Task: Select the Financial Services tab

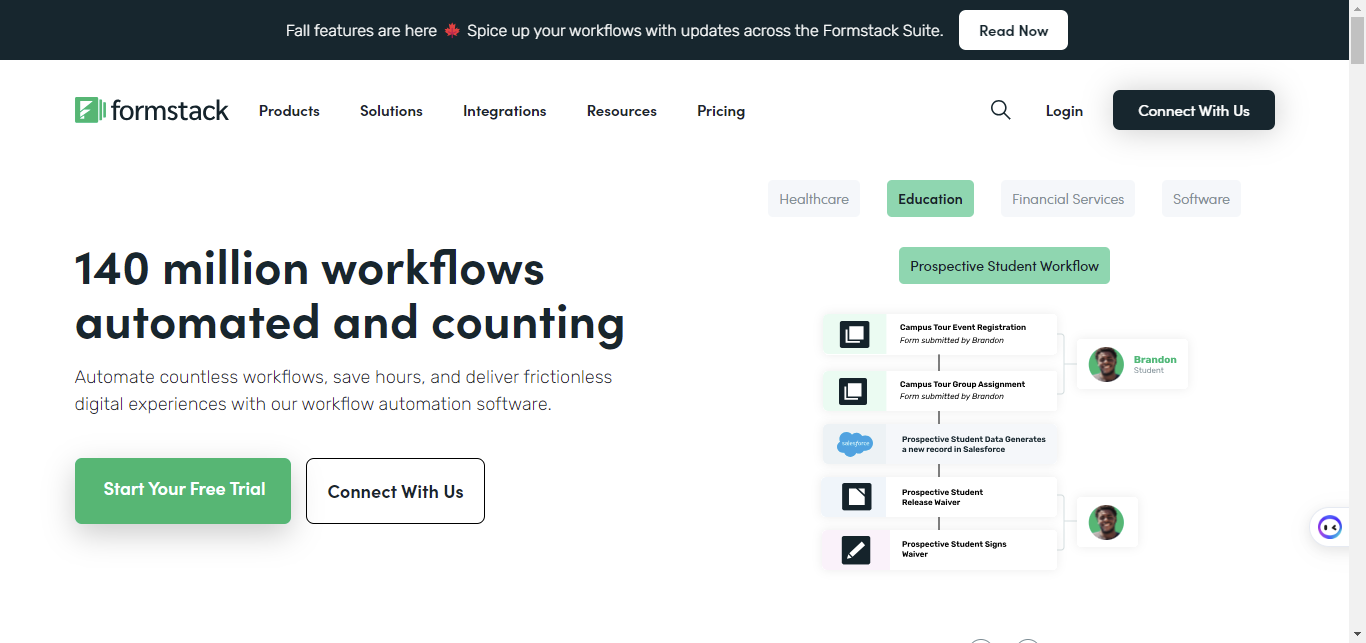Action: tap(1068, 199)
